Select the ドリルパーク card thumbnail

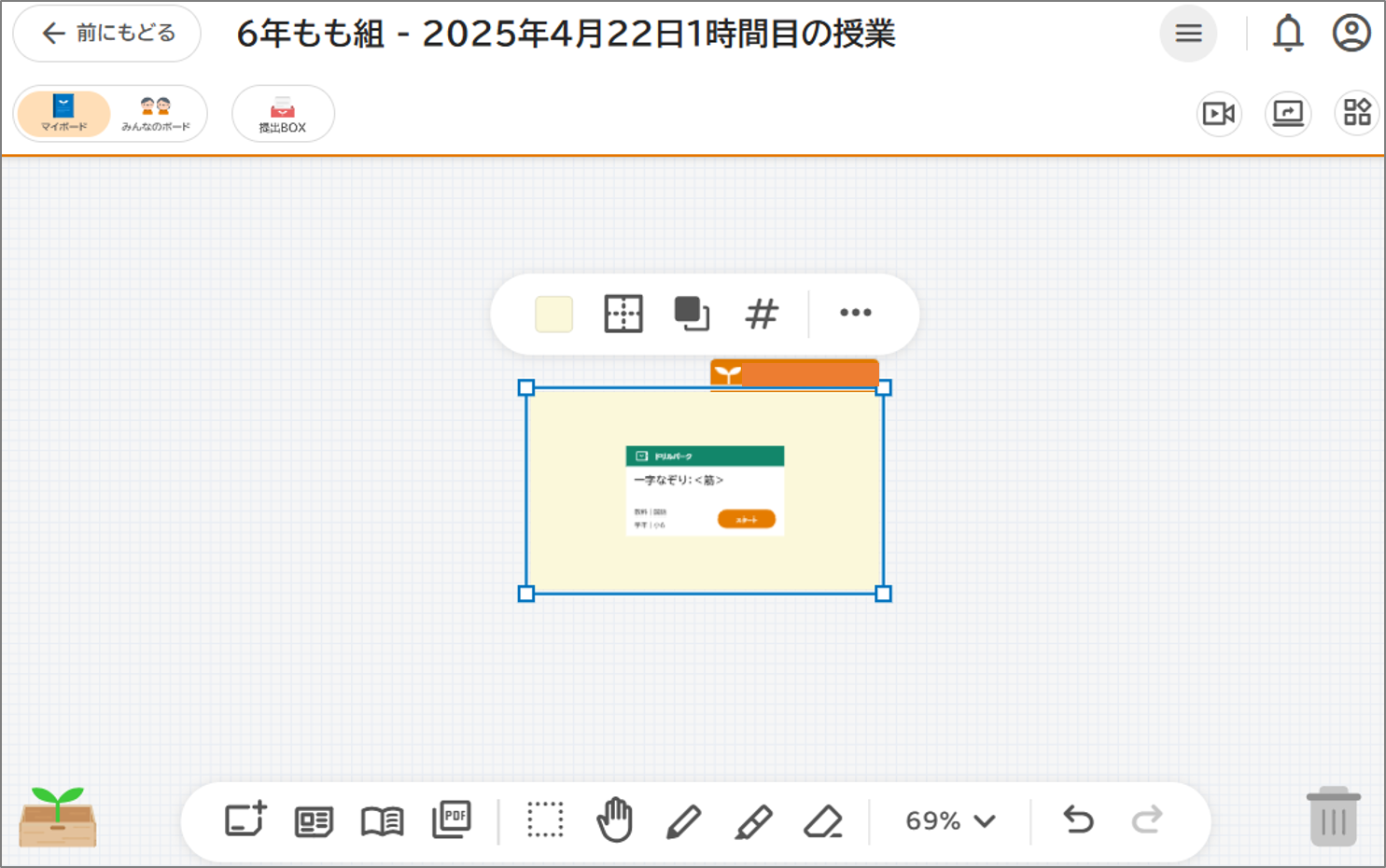click(x=705, y=491)
